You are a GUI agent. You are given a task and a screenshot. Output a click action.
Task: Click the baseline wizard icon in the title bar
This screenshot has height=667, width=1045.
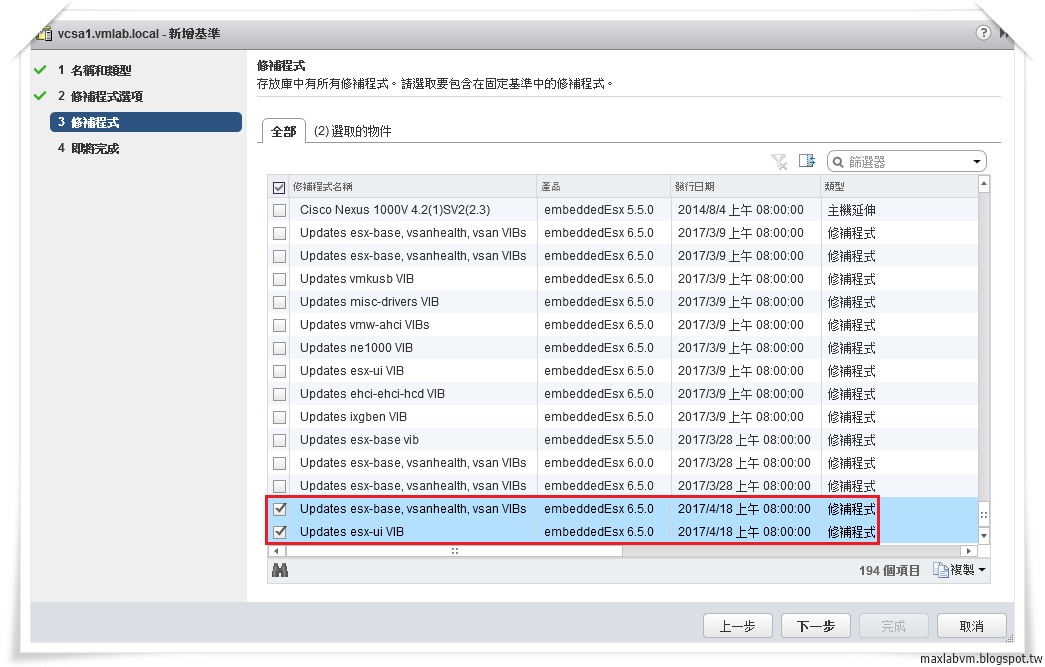click(43, 31)
